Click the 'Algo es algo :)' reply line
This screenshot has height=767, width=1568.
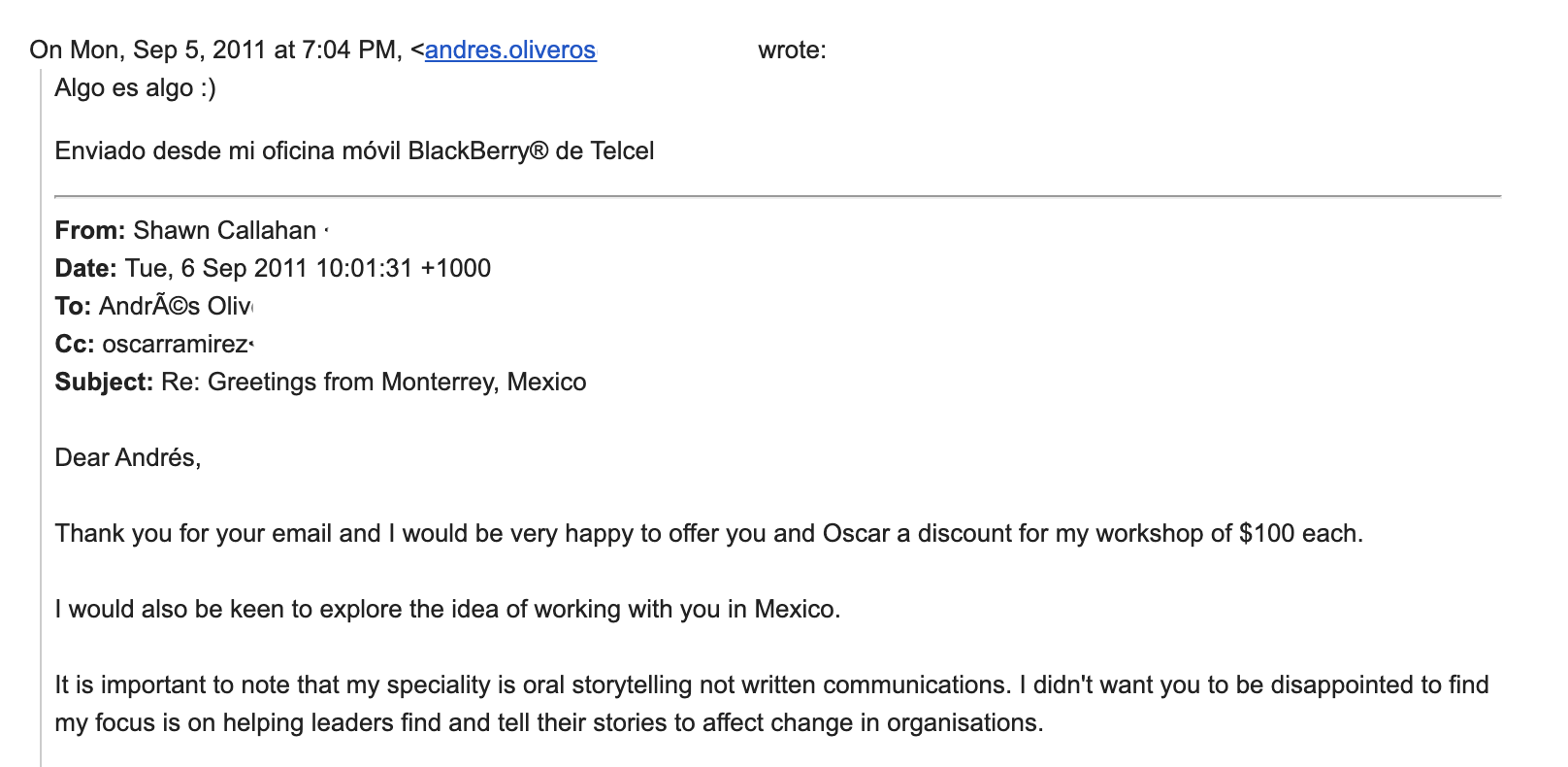click(136, 87)
